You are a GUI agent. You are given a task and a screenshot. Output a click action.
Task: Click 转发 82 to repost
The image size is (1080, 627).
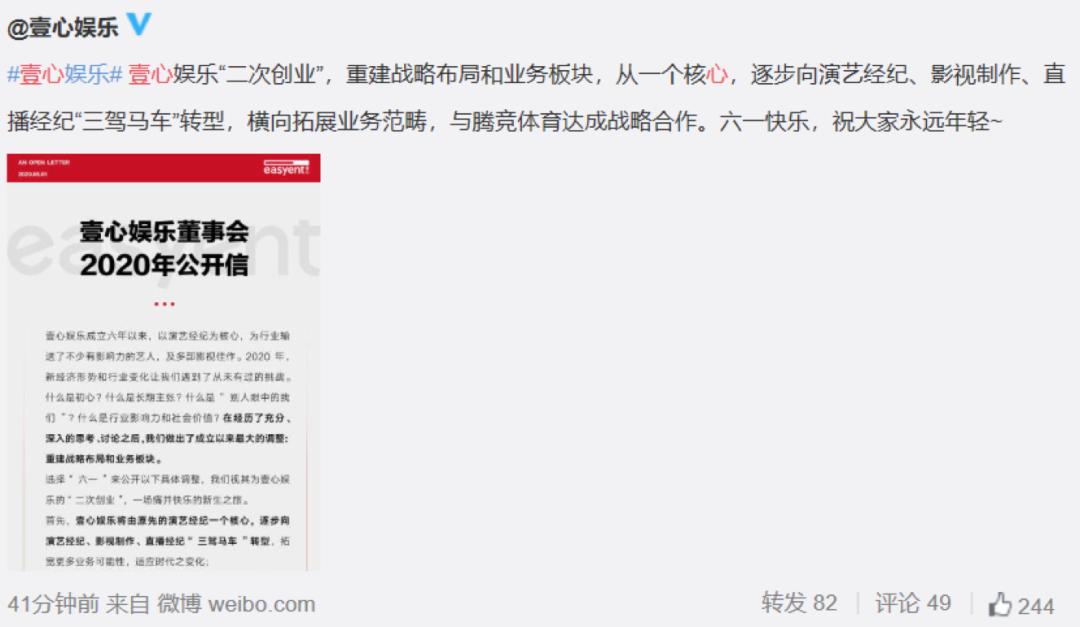(799, 603)
